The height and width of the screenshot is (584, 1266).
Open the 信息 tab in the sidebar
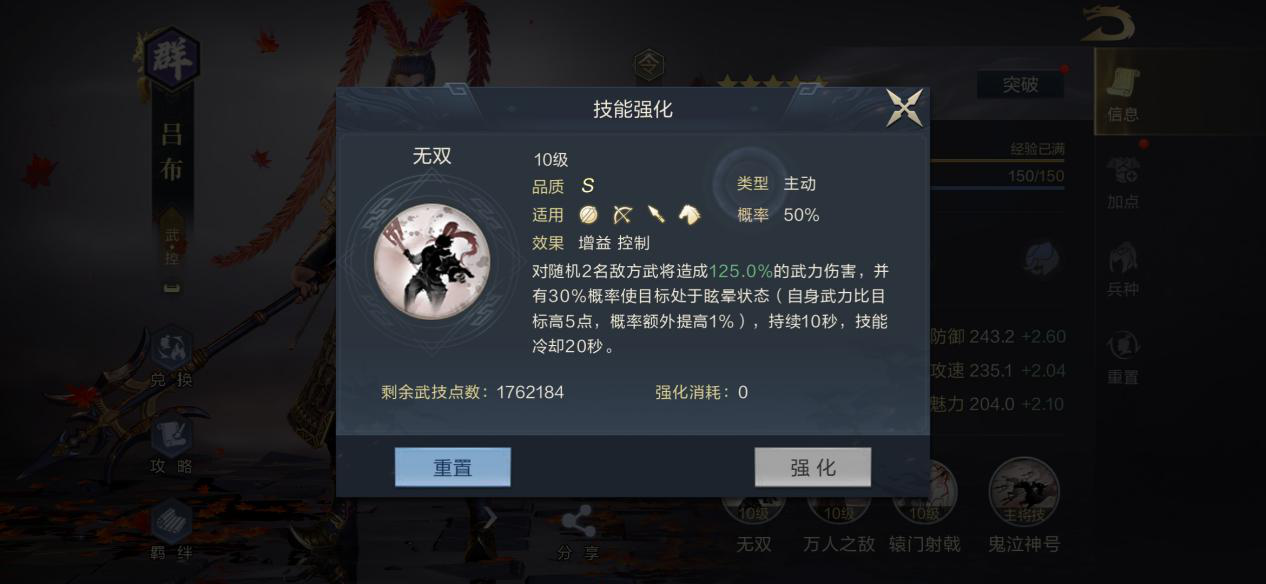tap(1123, 93)
